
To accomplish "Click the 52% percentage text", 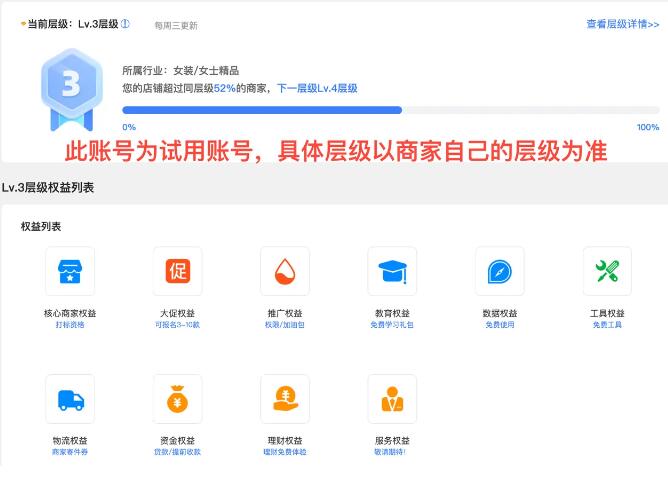I will pyautogui.click(x=225, y=88).
